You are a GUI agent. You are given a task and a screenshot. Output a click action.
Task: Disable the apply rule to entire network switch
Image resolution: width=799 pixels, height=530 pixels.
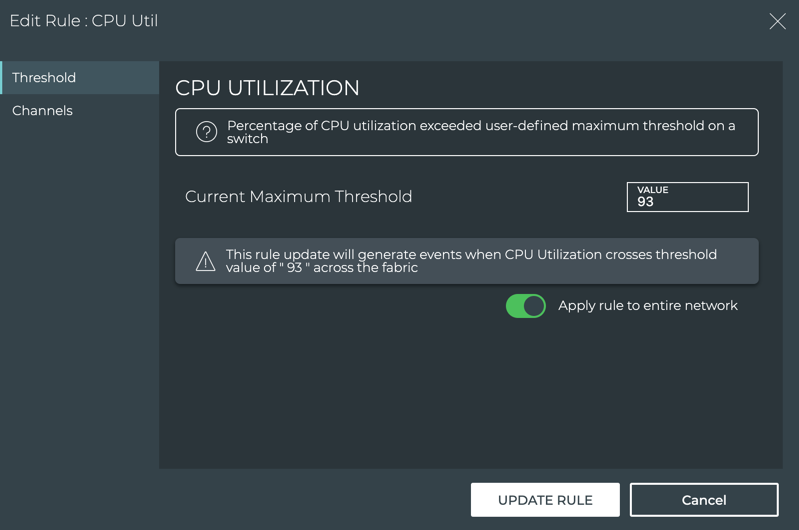click(526, 306)
